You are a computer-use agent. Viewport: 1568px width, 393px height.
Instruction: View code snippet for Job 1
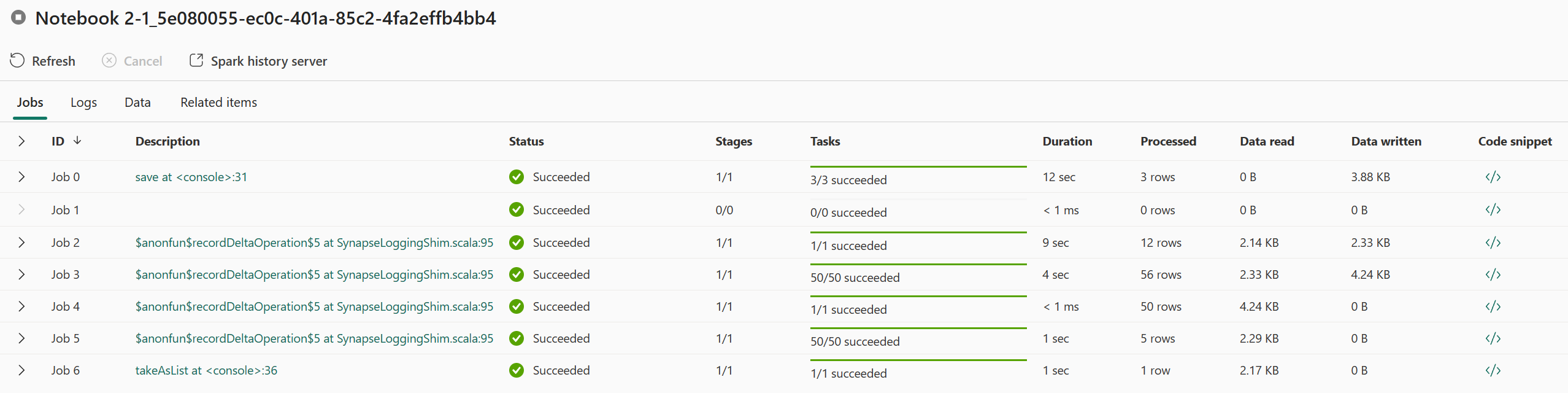pos(1493,210)
